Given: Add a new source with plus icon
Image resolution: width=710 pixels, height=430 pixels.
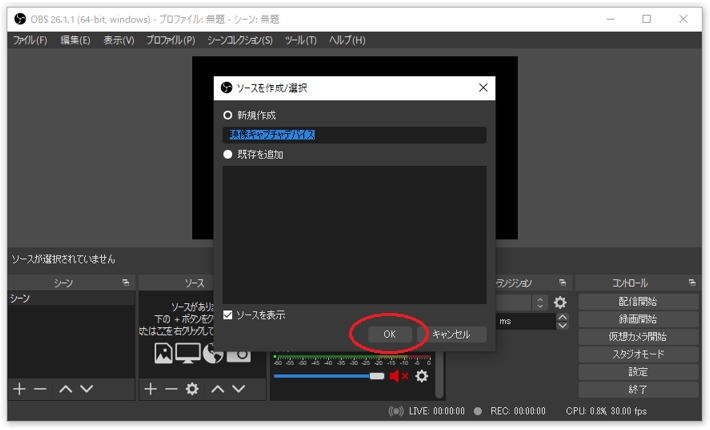Looking at the screenshot, I should 150,389.
